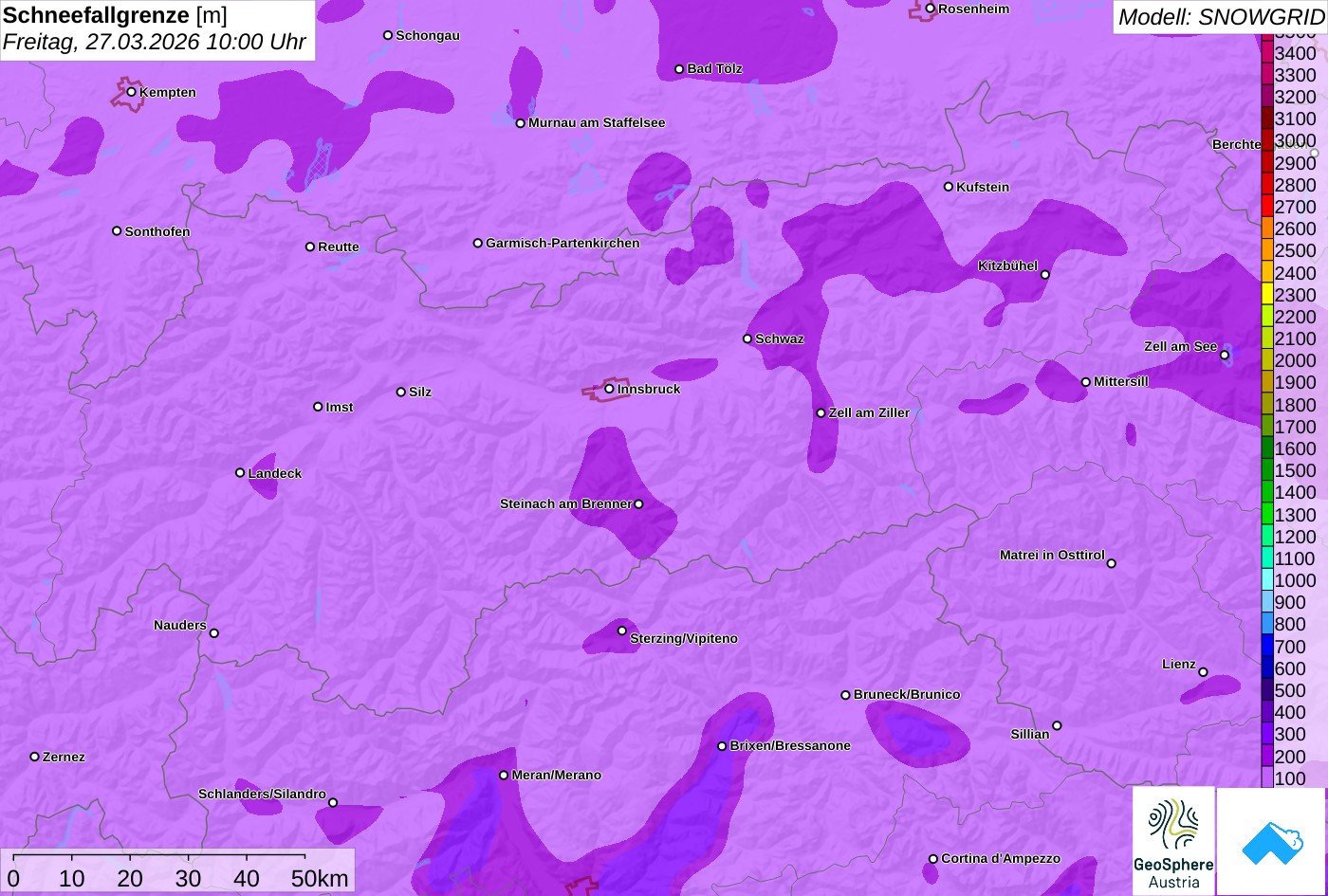1328x896 pixels.
Task: Click the 1000 m cyan legend swatch
Action: (x=1267, y=579)
